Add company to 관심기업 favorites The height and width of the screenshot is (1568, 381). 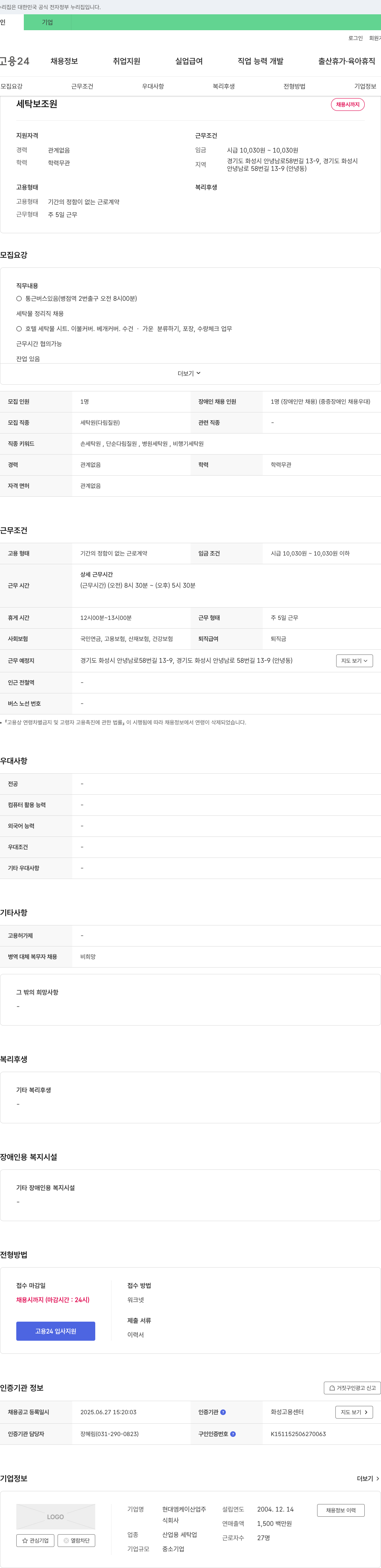(35, 1541)
